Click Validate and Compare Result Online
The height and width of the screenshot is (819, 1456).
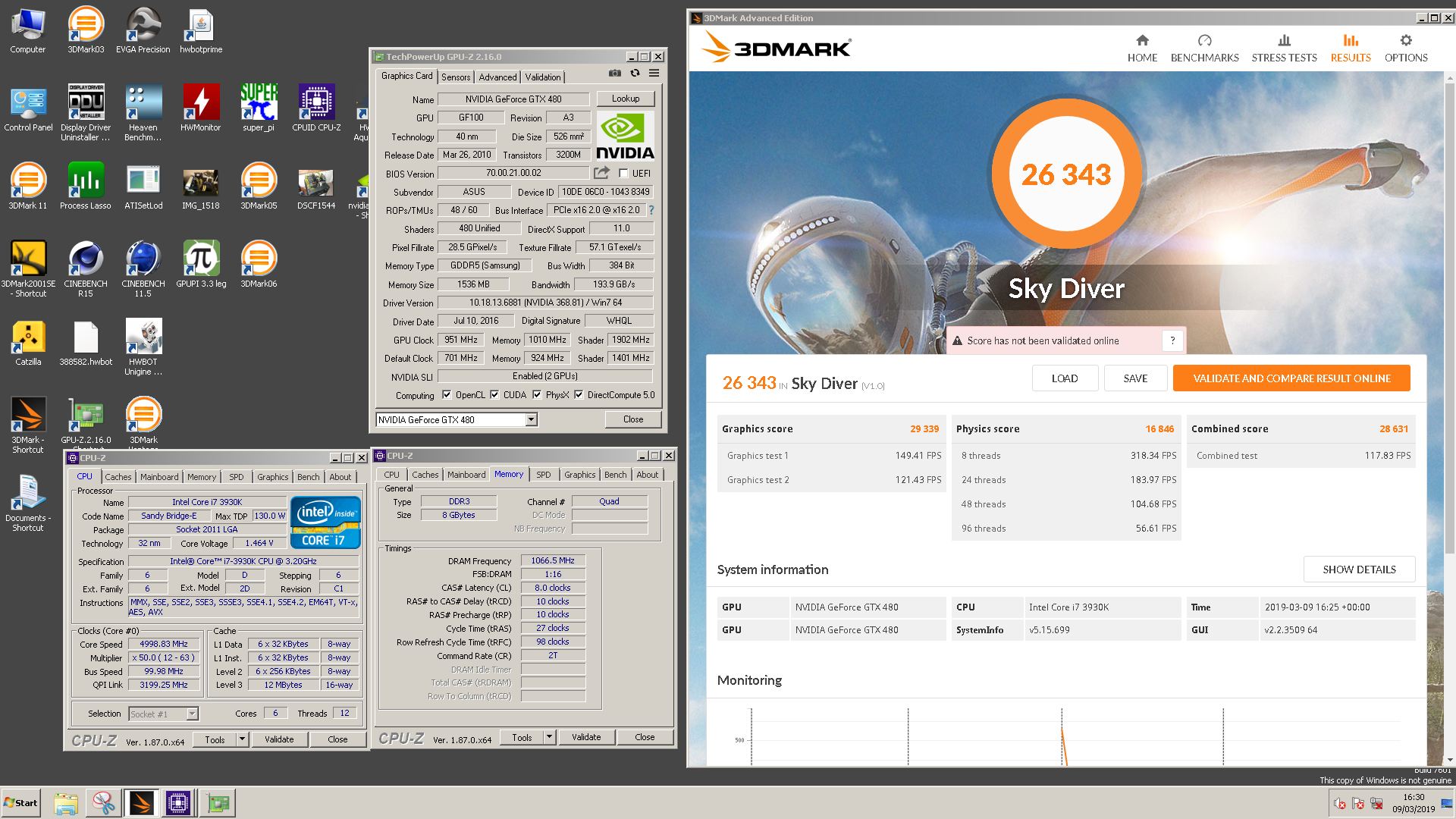[x=1291, y=378]
